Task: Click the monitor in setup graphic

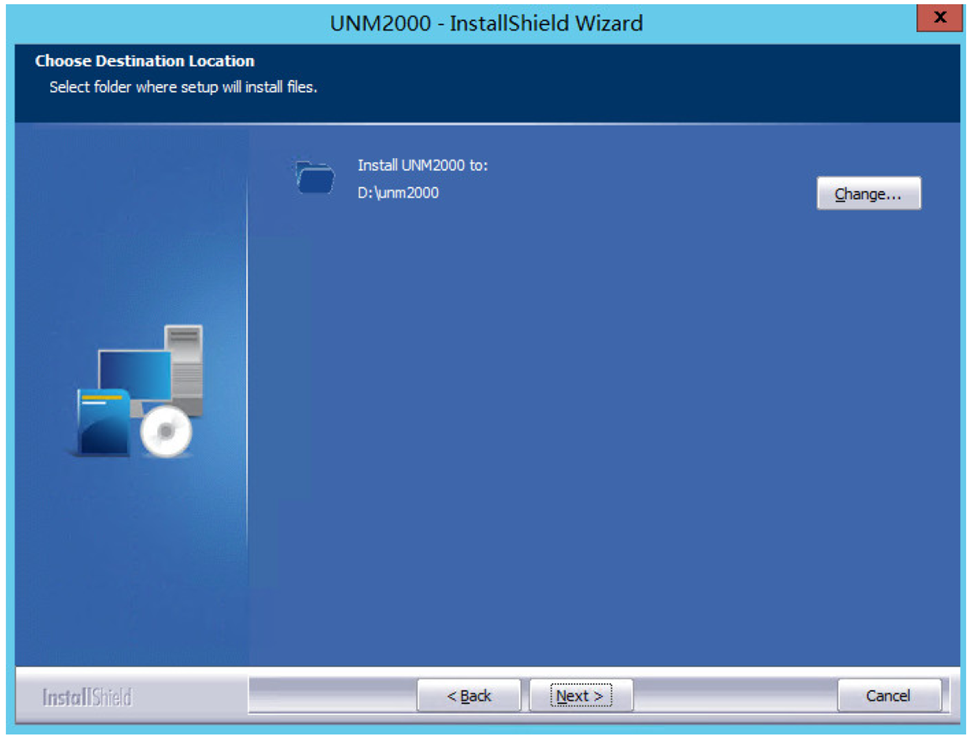Action: 135,377
